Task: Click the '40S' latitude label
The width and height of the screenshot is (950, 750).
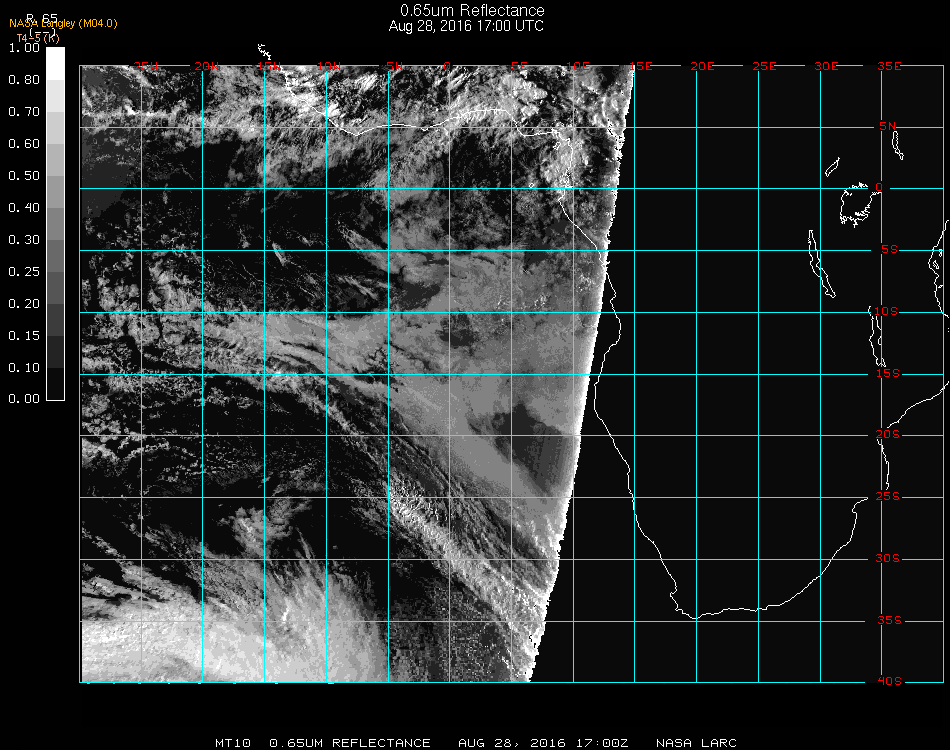Action: tap(889, 682)
